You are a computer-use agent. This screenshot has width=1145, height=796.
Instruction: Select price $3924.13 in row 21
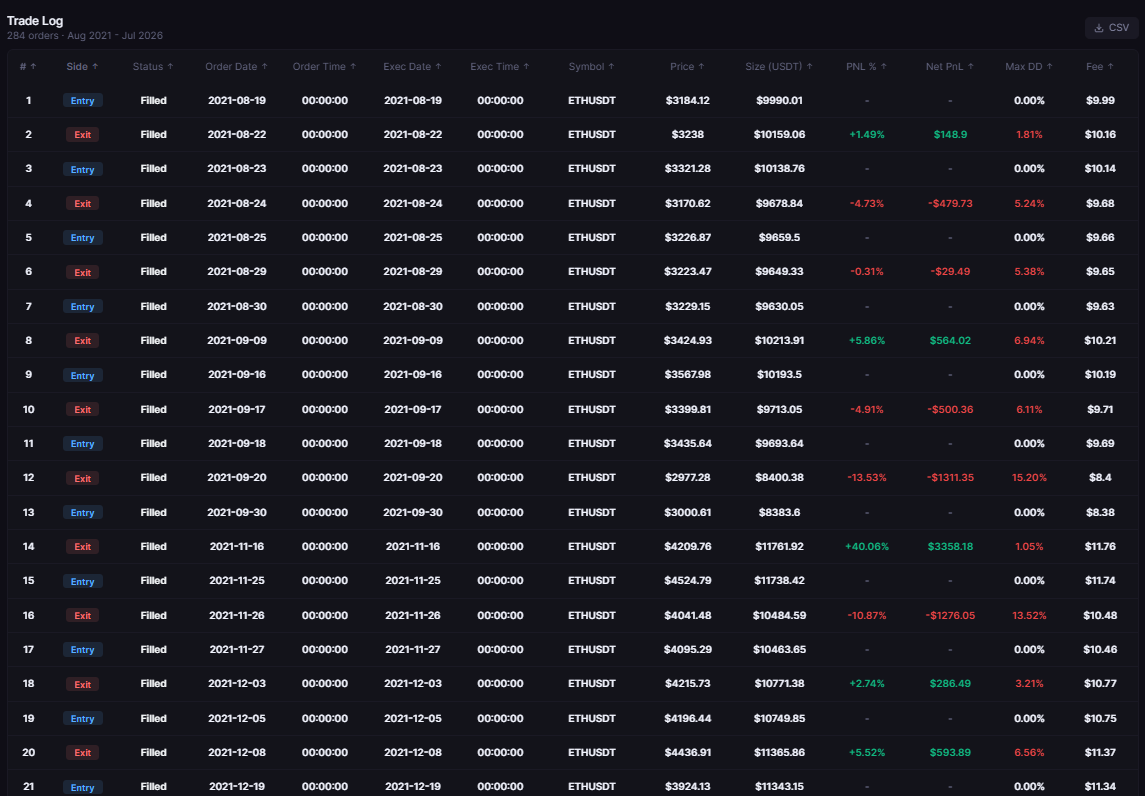pos(687,787)
